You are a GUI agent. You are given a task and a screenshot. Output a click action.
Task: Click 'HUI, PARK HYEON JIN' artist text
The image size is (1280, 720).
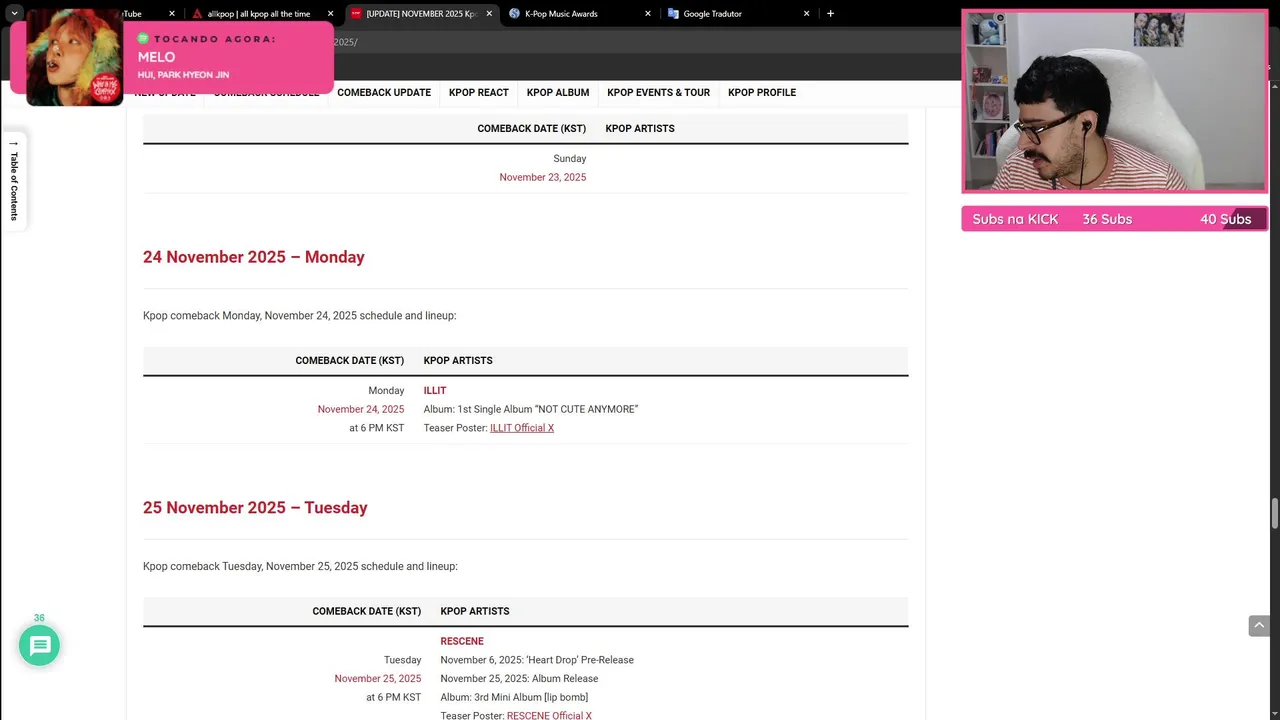pos(183,75)
